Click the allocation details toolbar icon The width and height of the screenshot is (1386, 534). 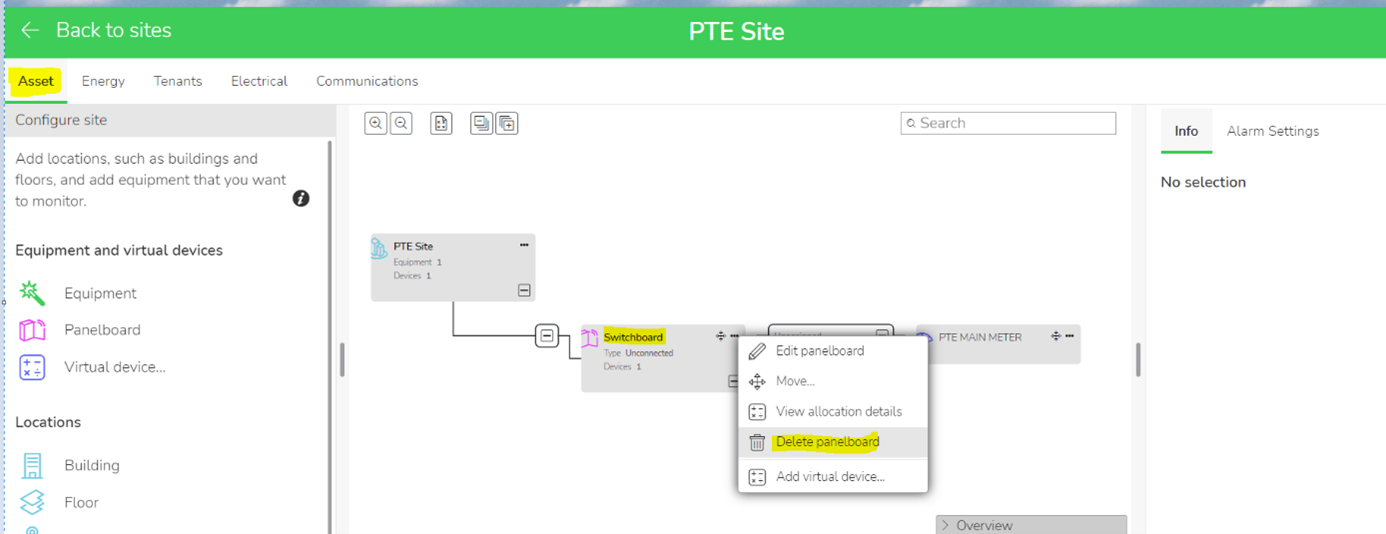pyautogui.click(x=441, y=123)
